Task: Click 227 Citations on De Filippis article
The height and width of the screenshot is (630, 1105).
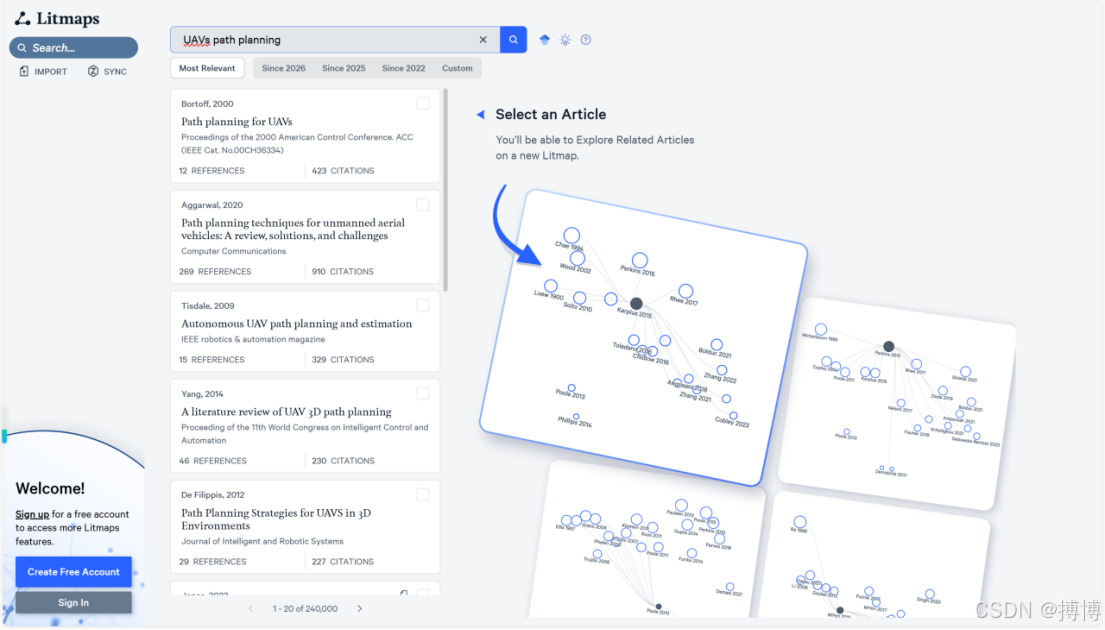Action: tap(342, 562)
